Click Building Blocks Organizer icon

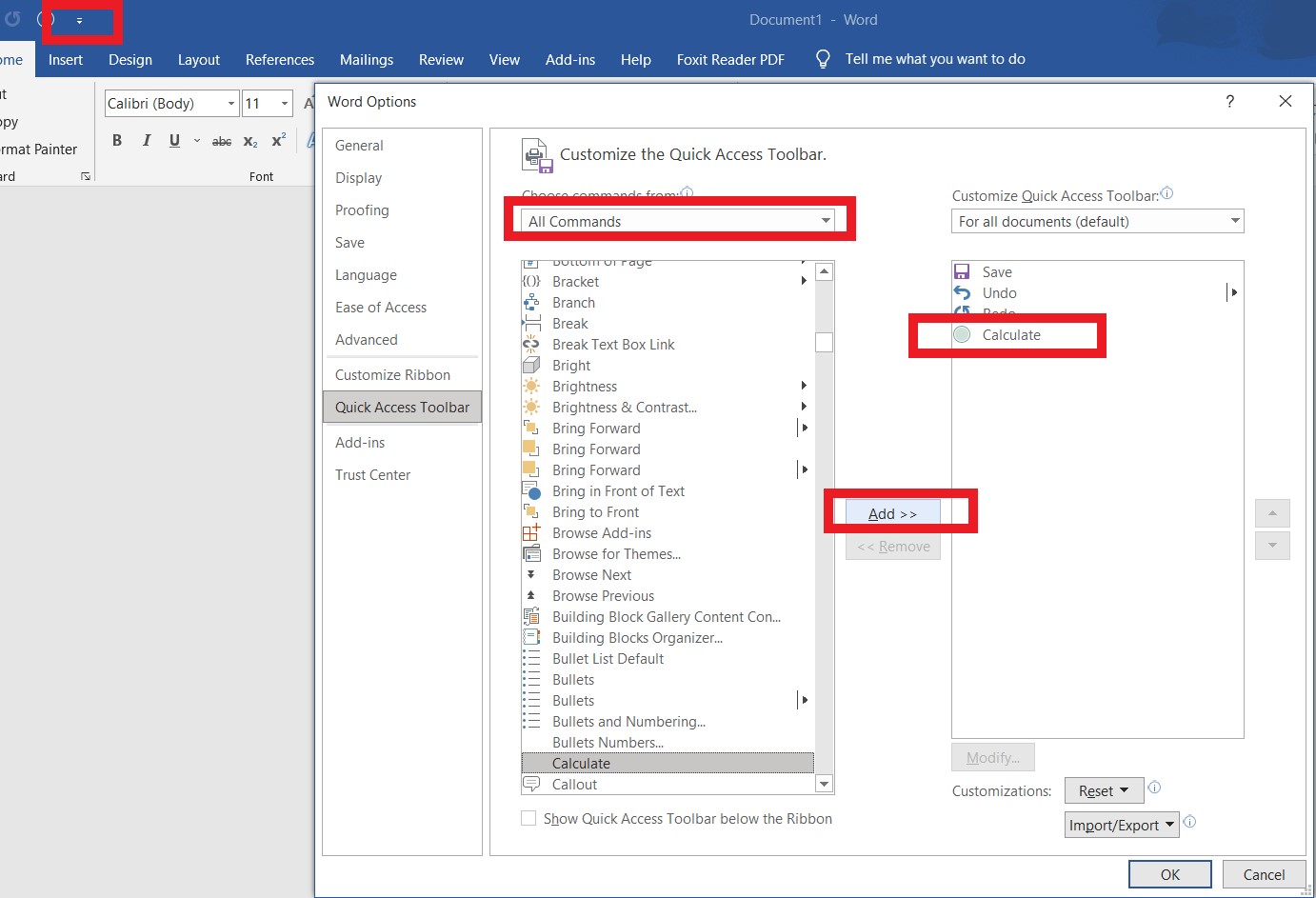531,637
